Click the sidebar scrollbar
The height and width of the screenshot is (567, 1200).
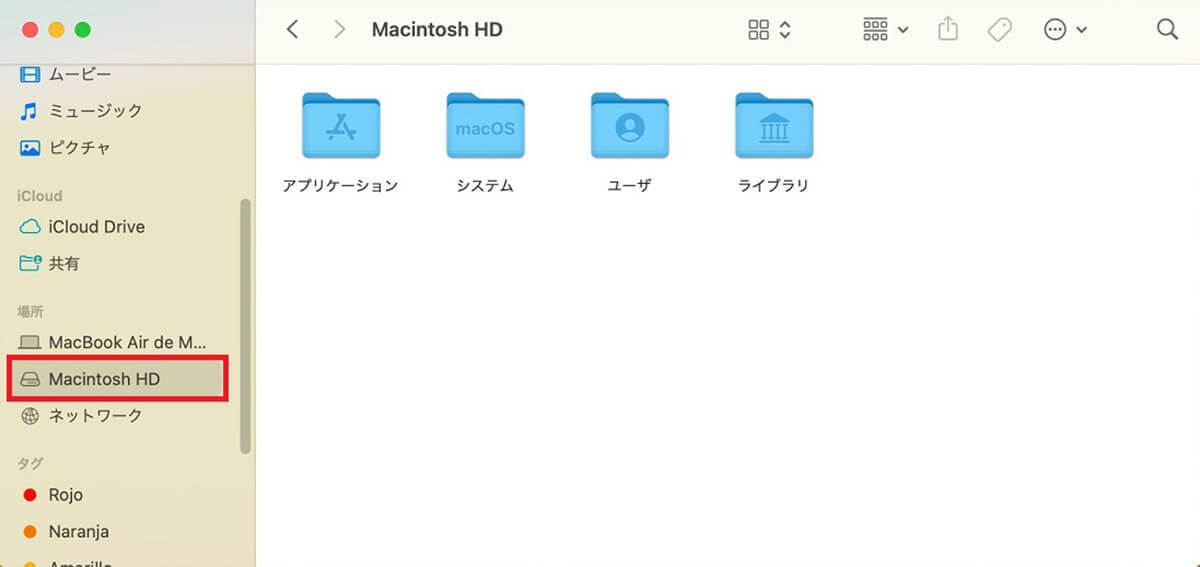[245, 326]
